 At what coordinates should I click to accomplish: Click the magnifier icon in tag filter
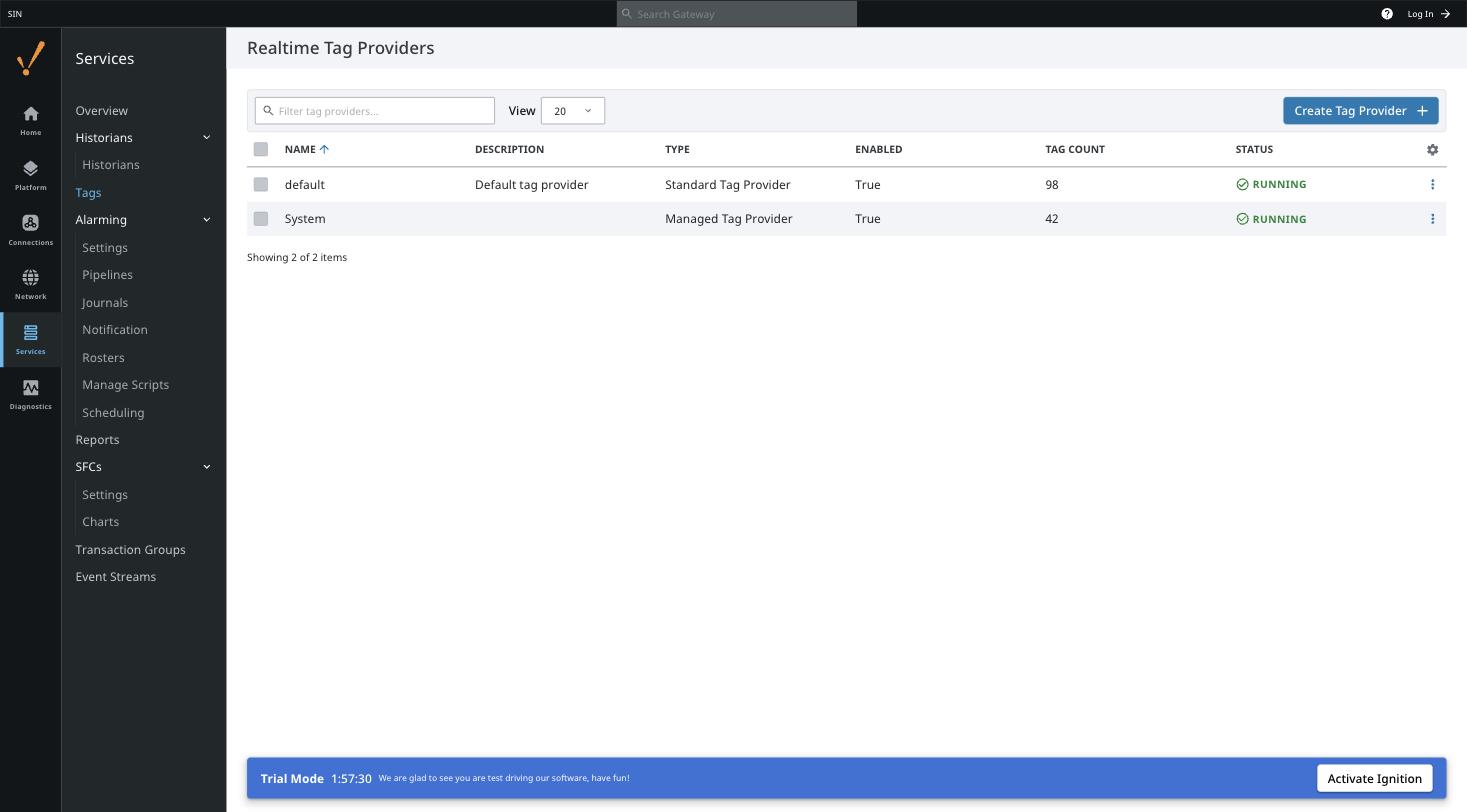pyautogui.click(x=268, y=111)
